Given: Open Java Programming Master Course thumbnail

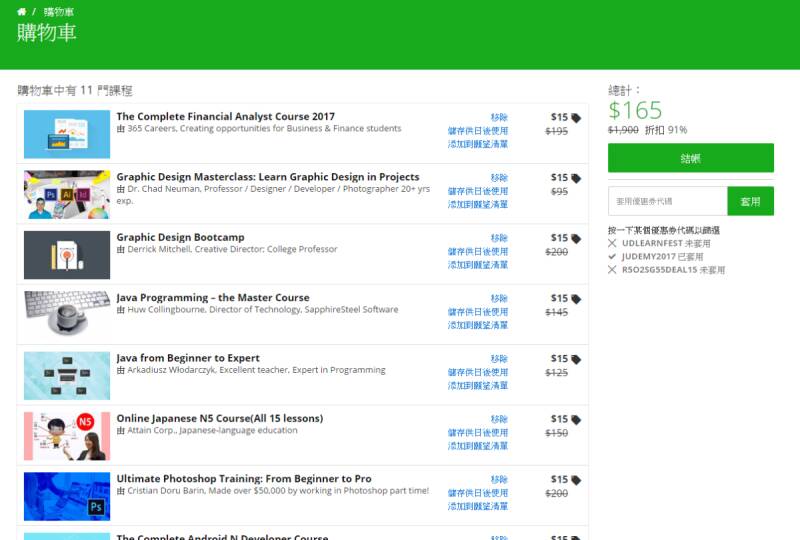Looking at the screenshot, I should coord(67,315).
